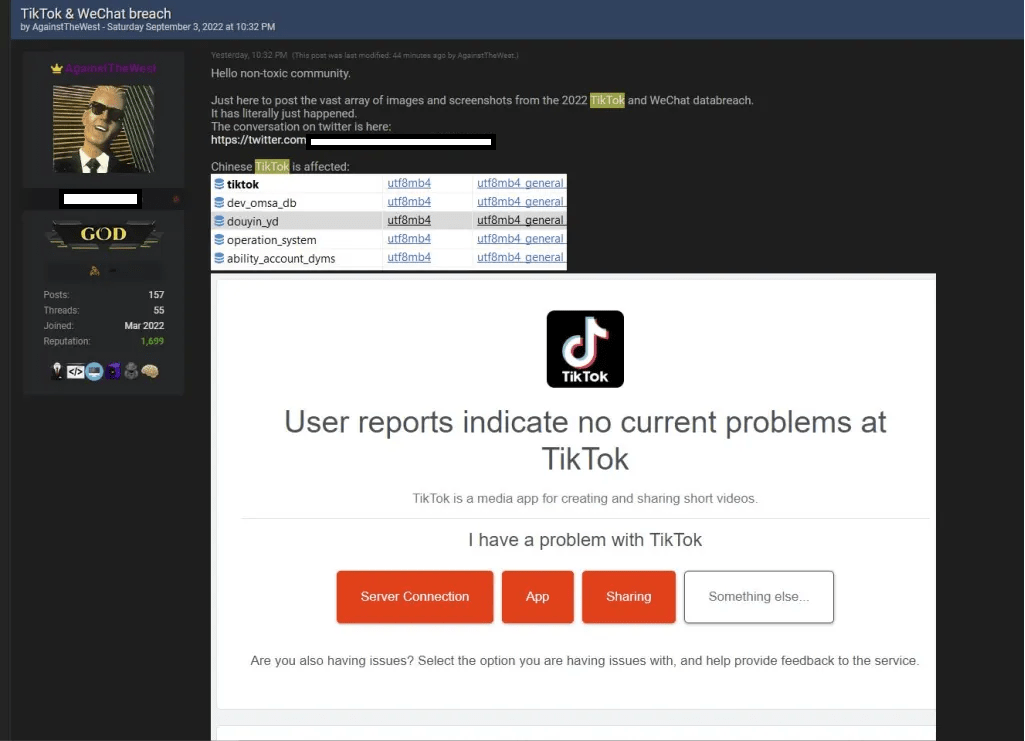
Task: Click the database icon beside operation_system
Action: (x=221, y=239)
